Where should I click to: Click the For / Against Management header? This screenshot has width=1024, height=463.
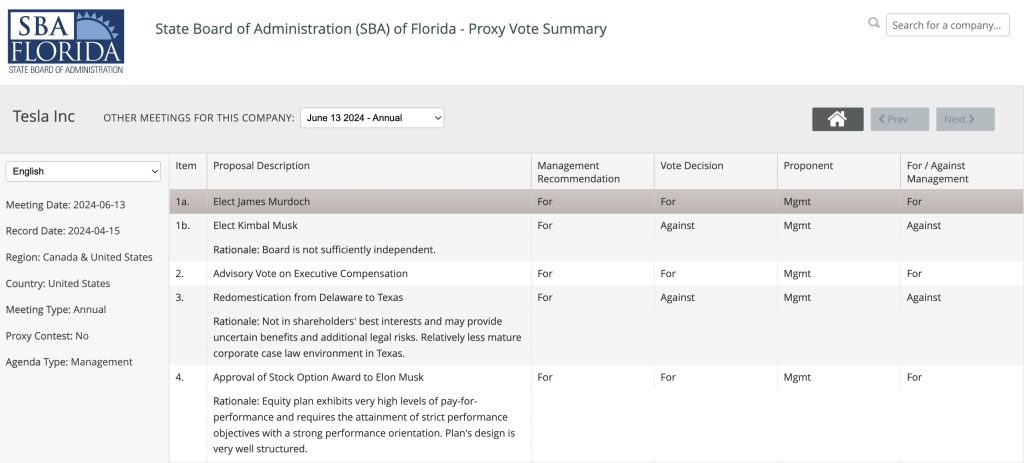pos(938,172)
